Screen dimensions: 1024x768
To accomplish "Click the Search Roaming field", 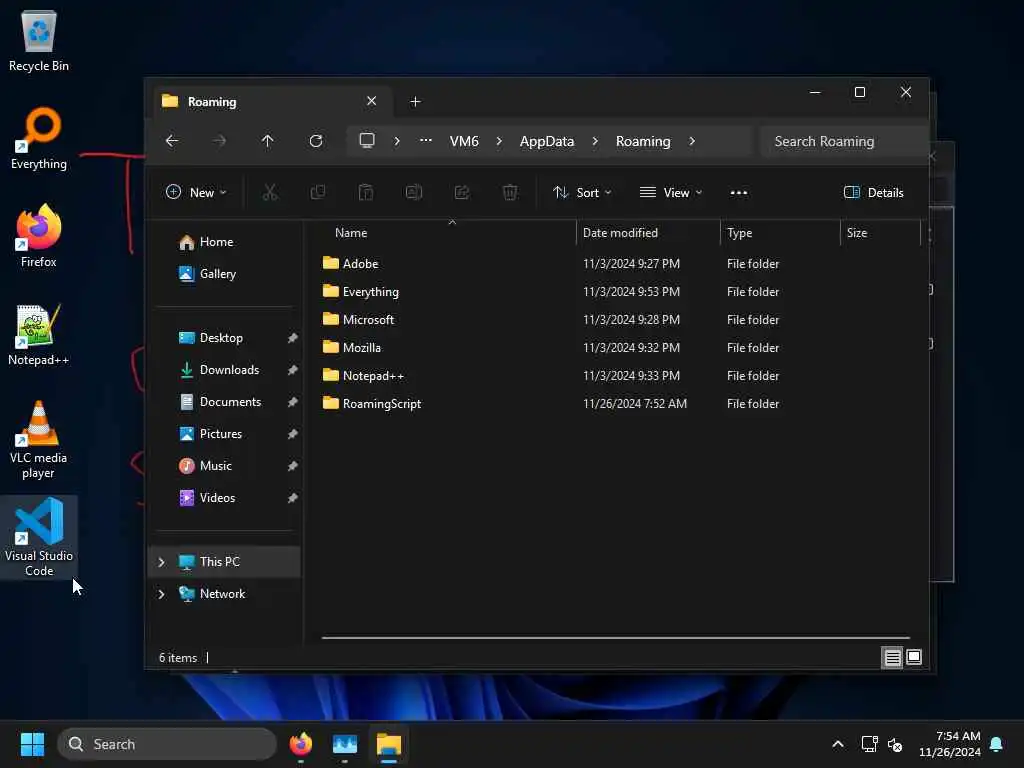I will click(844, 141).
